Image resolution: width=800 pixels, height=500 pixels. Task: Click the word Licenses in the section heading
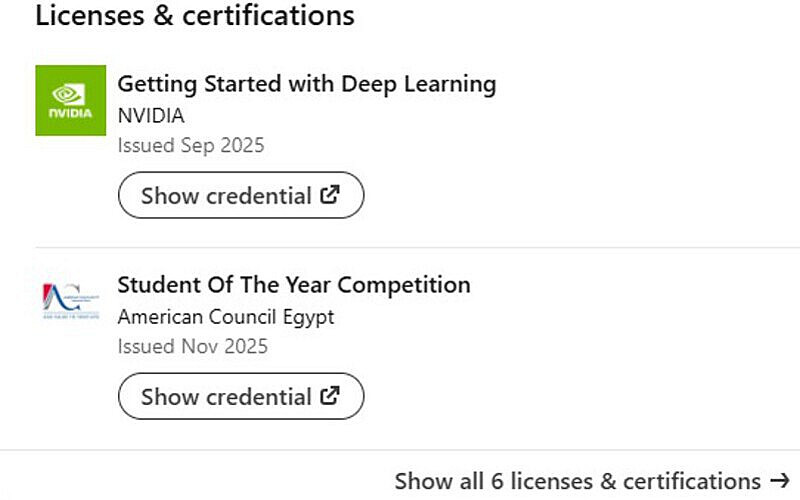click(82, 16)
